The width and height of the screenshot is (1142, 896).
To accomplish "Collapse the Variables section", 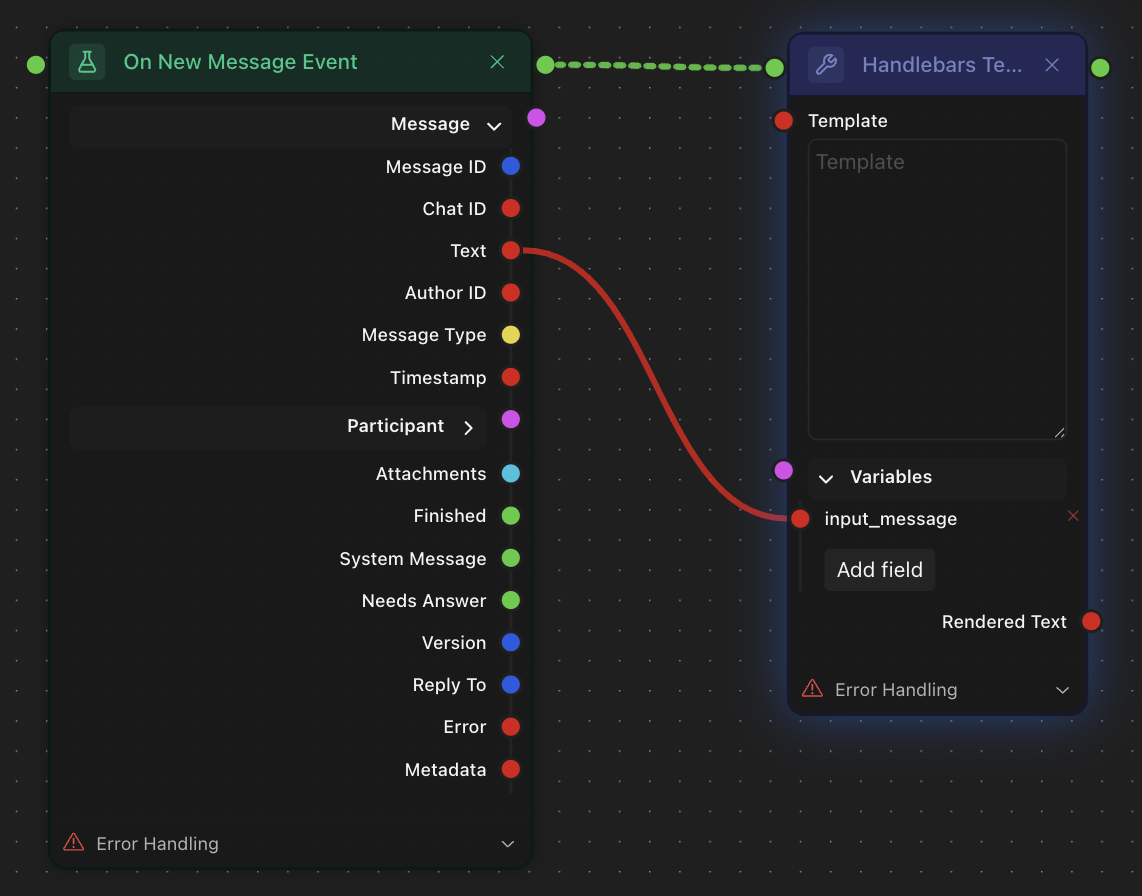I will point(826,479).
